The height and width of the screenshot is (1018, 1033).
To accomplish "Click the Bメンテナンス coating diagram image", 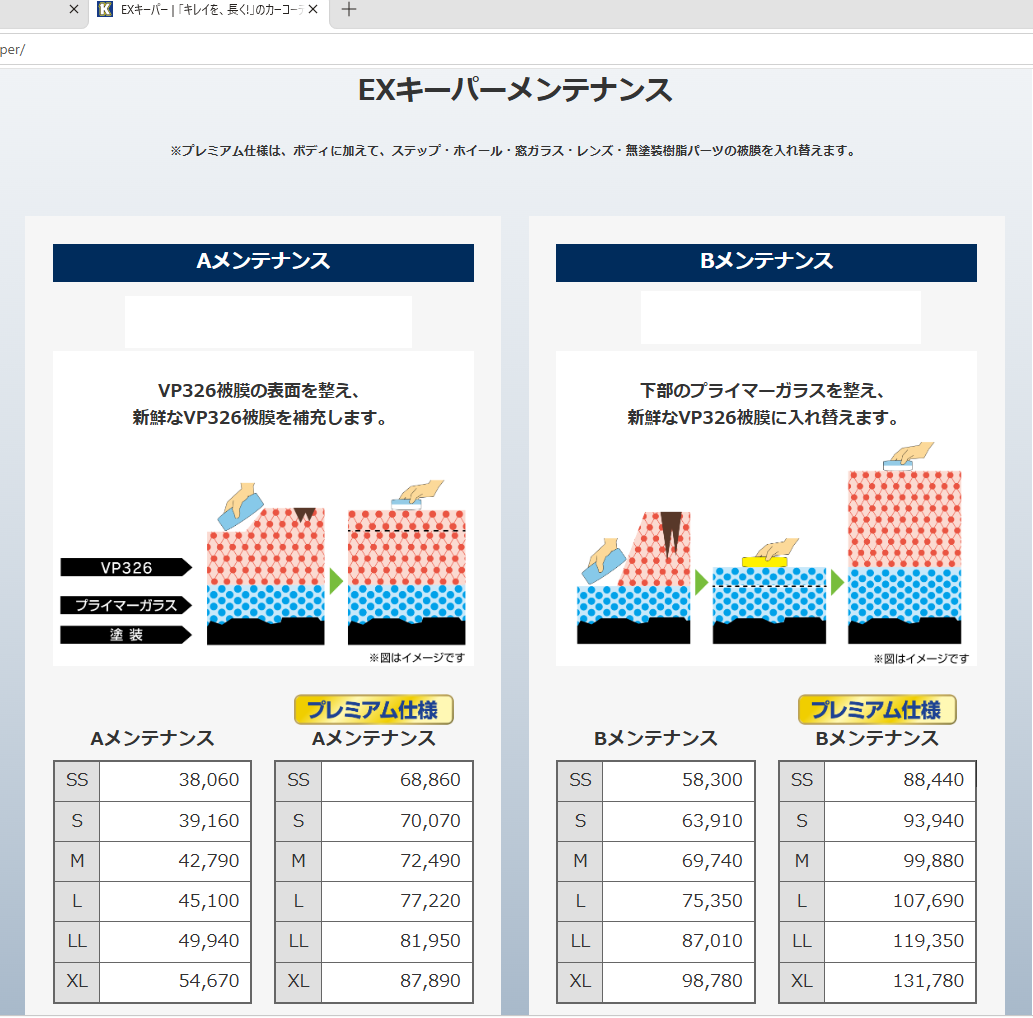I will click(766, 508).
